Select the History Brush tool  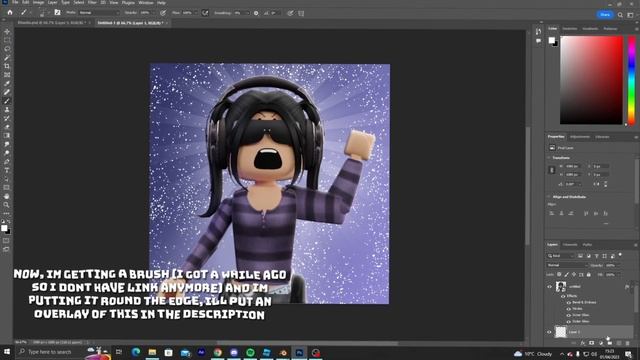tap(7, 118)
